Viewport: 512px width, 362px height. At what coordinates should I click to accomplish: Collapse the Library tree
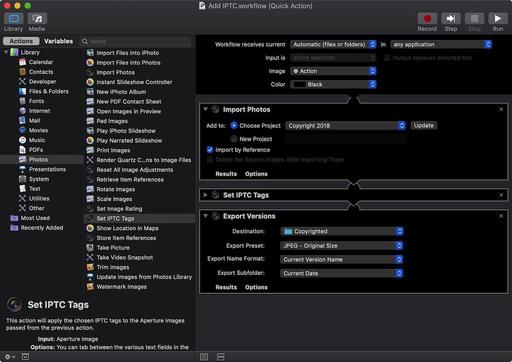(x=6, y=52)
